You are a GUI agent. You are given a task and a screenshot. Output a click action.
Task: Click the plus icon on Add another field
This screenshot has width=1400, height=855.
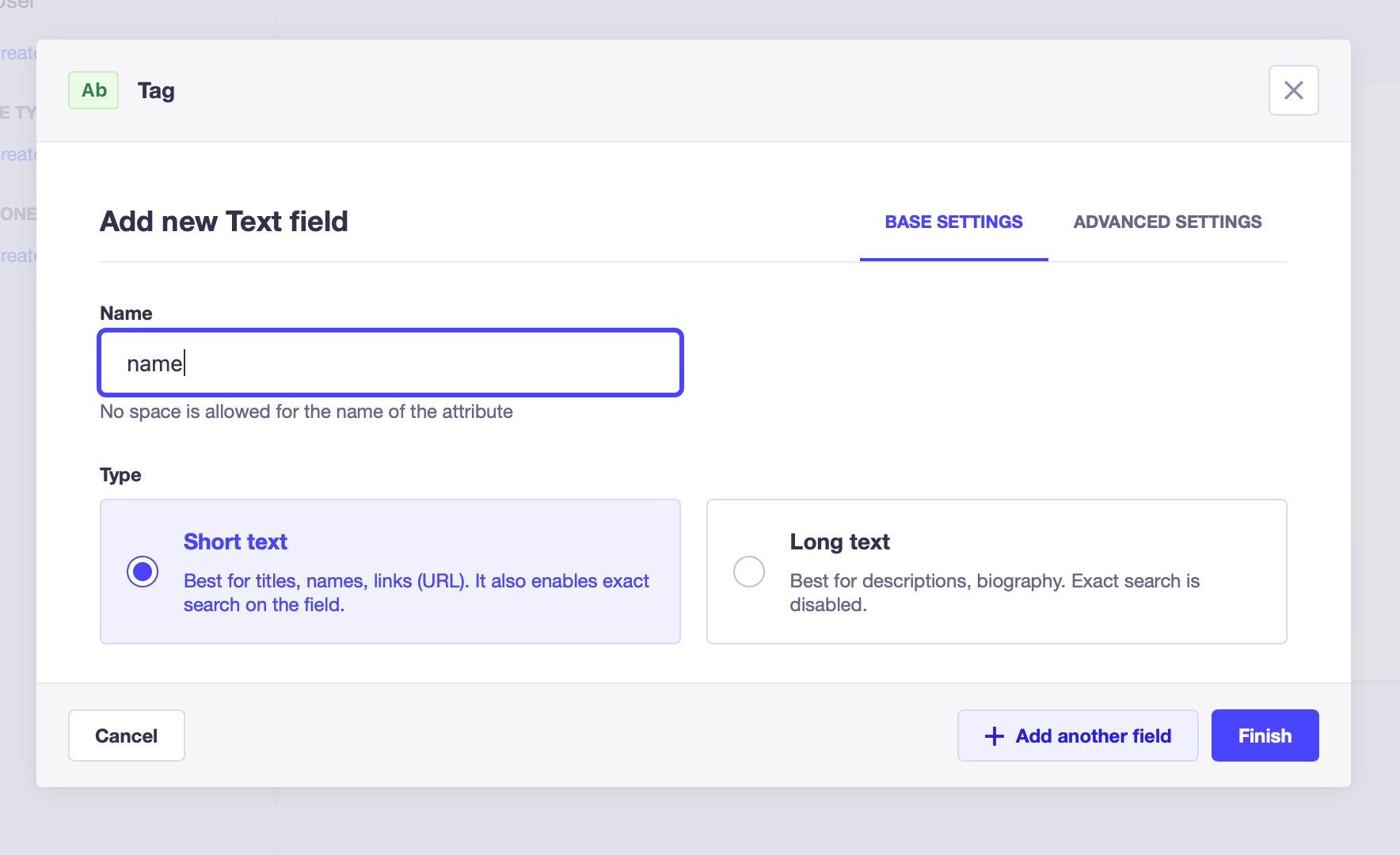[x=994, y=736]
